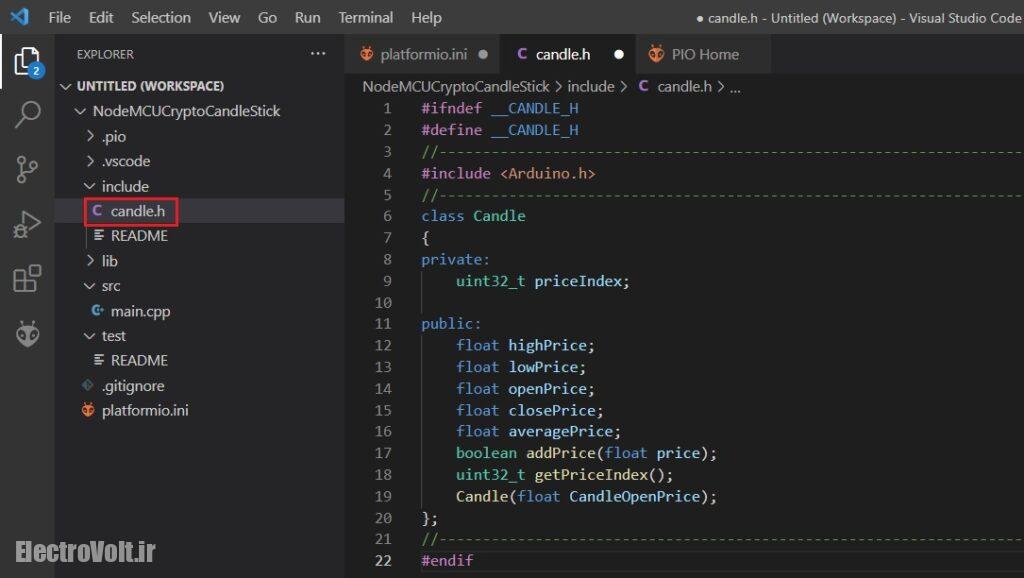This screenshot has height=578, width=1024.
Task: Open the Terminal menu
Action: click(366, 17)
